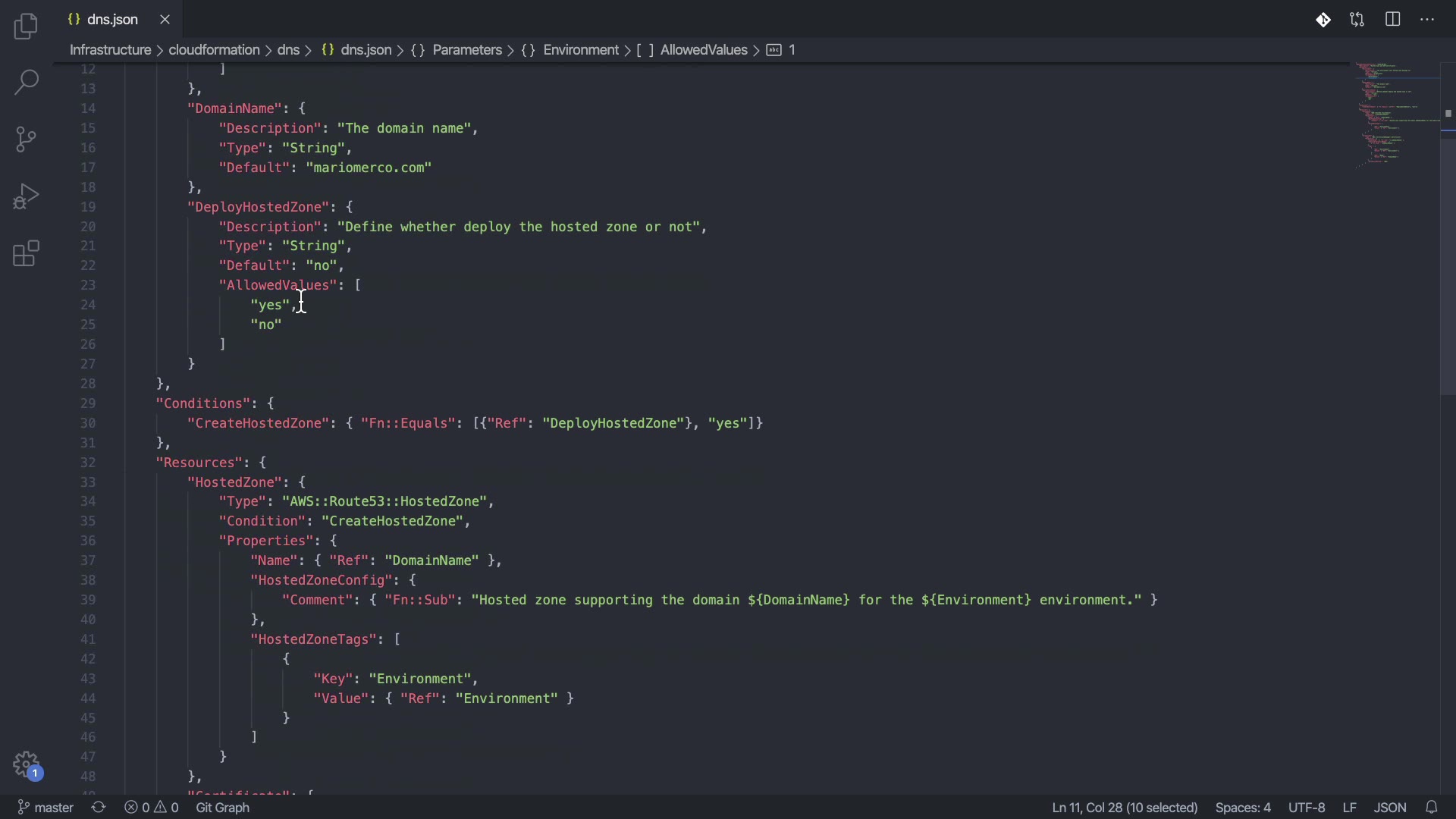Close the dns.json tab
This screenshot has width=1456, height=819.
pyautogui.click(x=165, y=20)
